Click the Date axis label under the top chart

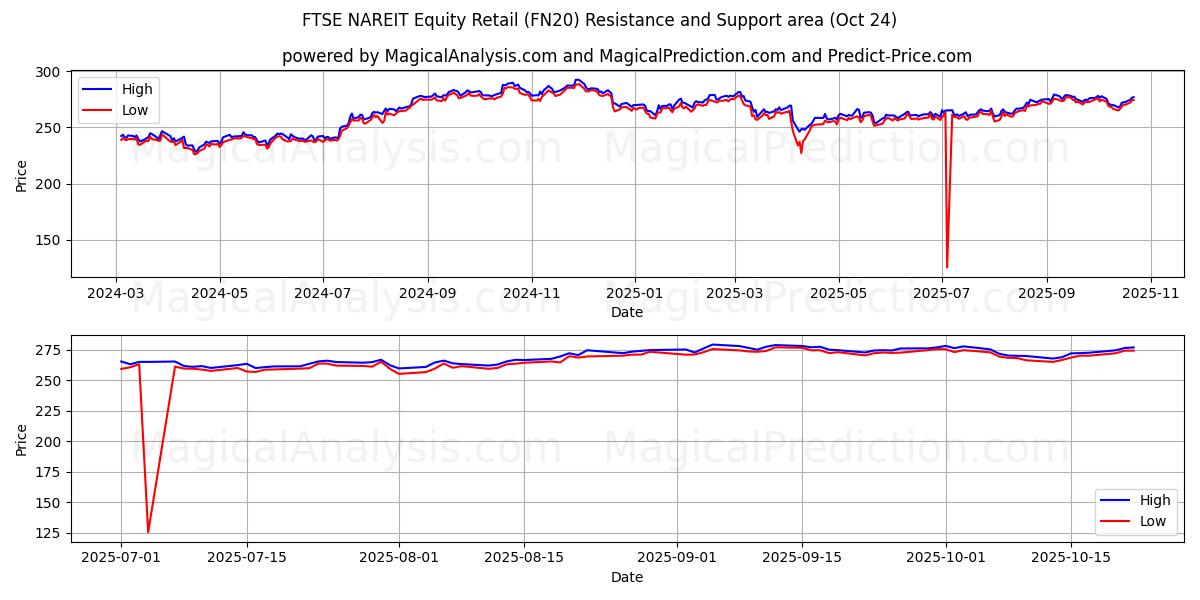point(626,312)
